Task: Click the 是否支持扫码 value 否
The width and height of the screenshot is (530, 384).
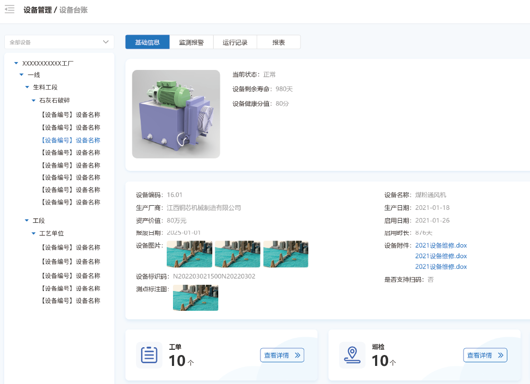Action: [x=430, y=280]
